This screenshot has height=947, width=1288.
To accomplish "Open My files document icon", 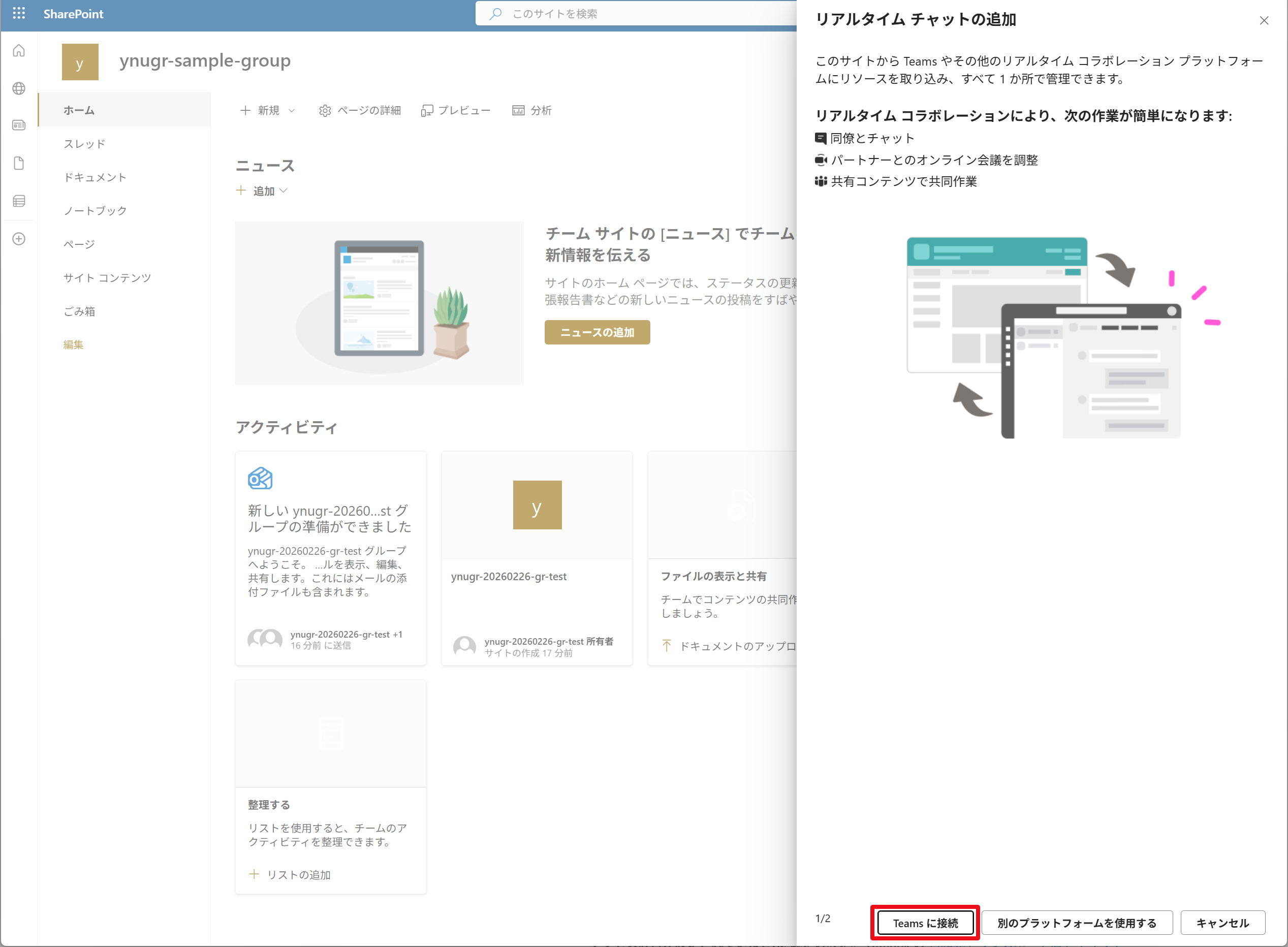I will click(19, 164).
